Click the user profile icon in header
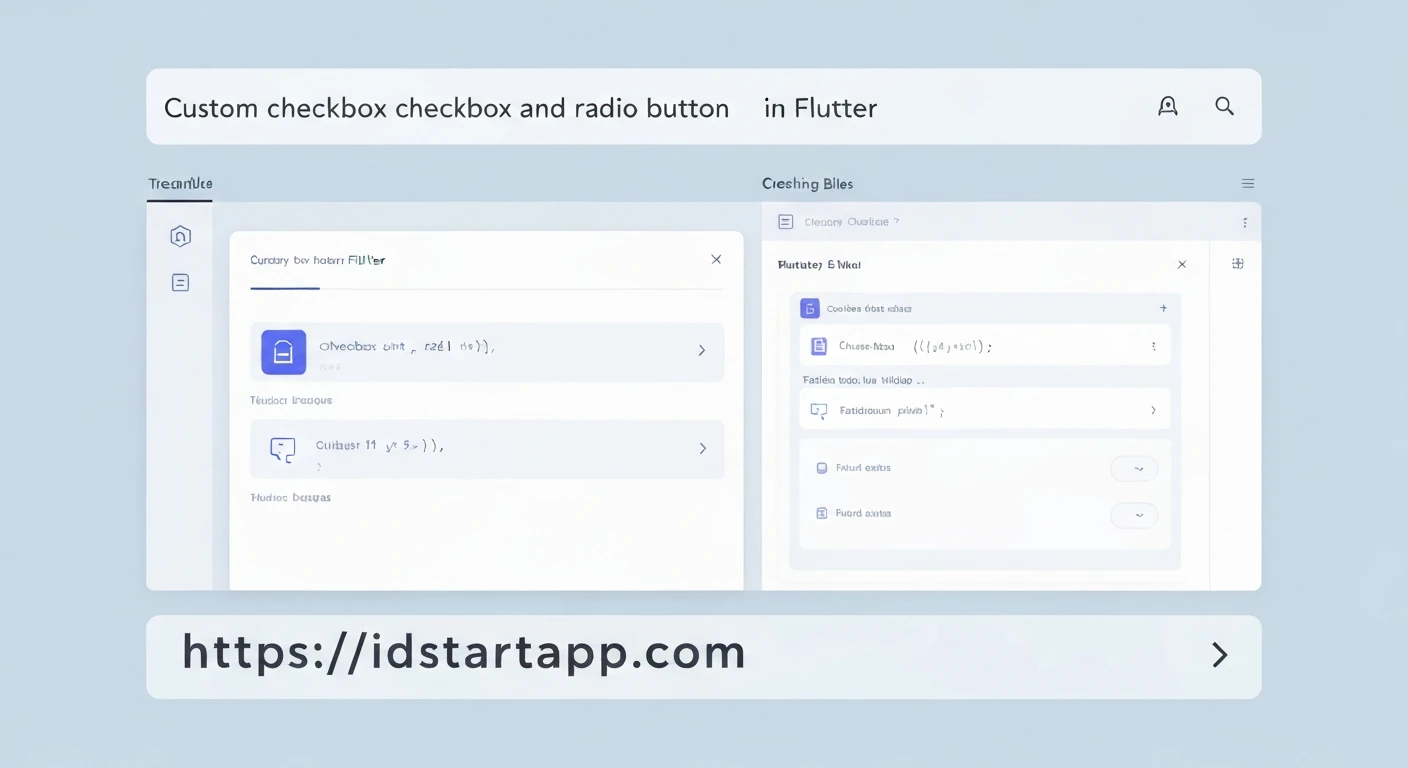This screenshot has width=1408, height=768. [x=1167, y=106]
